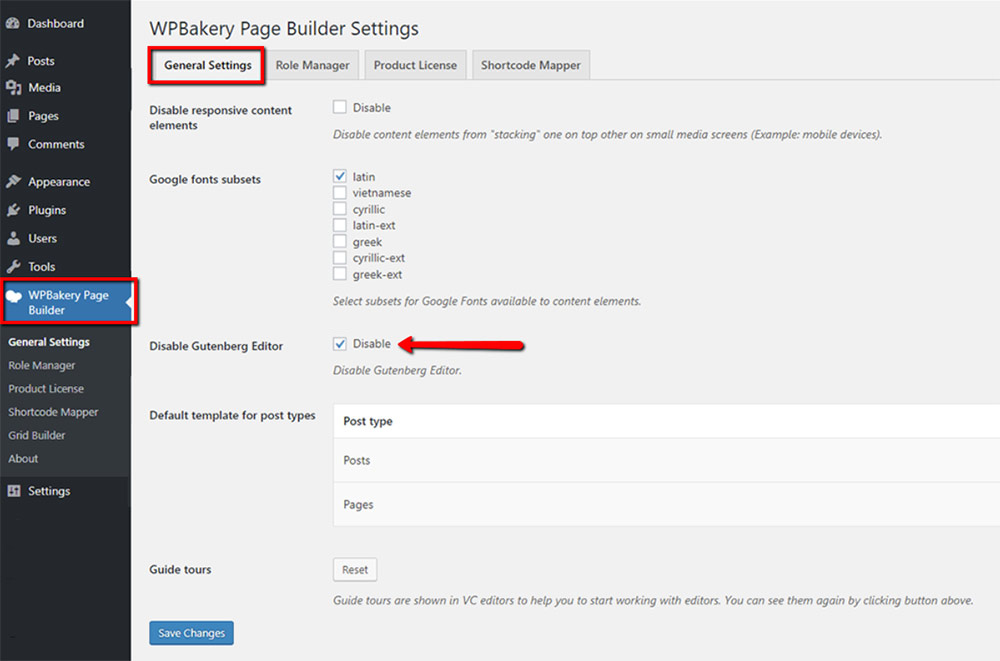
Task: Switch to the Role Manager tab
Action: (312, 65)
